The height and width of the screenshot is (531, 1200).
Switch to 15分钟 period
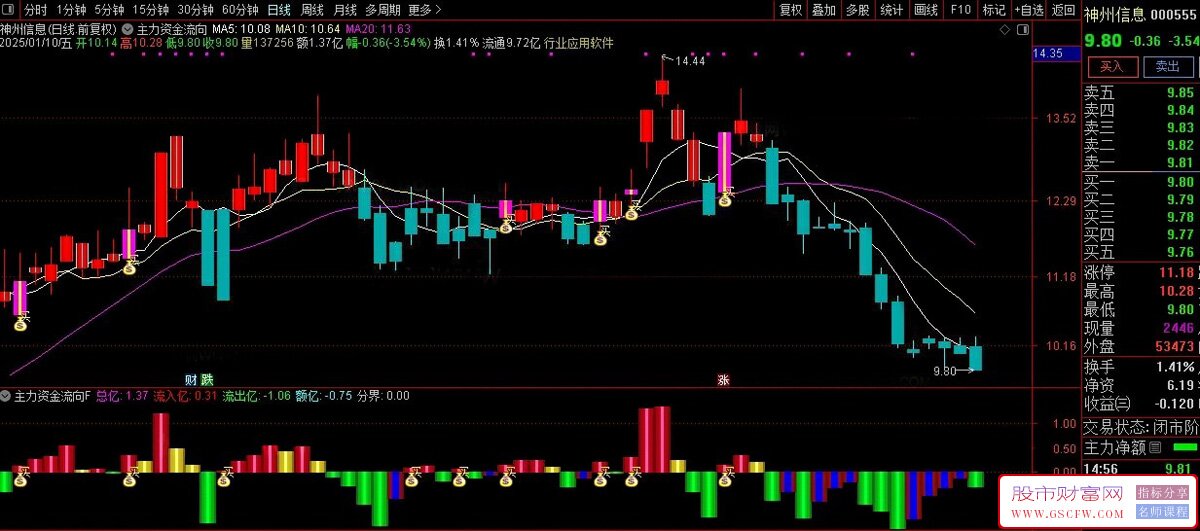click(151, 10)
